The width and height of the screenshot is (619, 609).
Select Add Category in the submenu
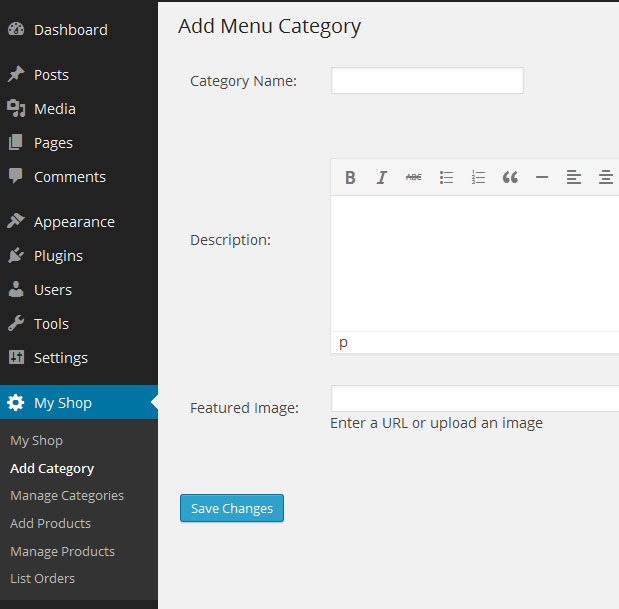pos(52,468)
